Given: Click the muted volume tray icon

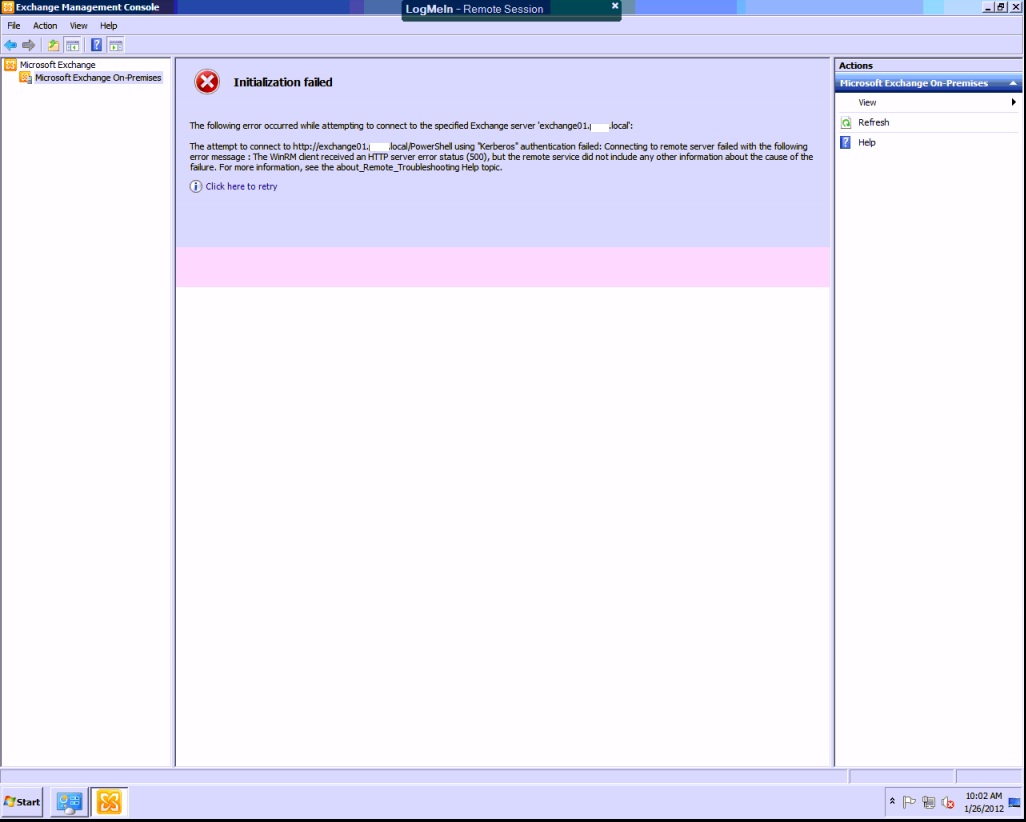Looking at the screenshot, I should (x=947, y=802).
